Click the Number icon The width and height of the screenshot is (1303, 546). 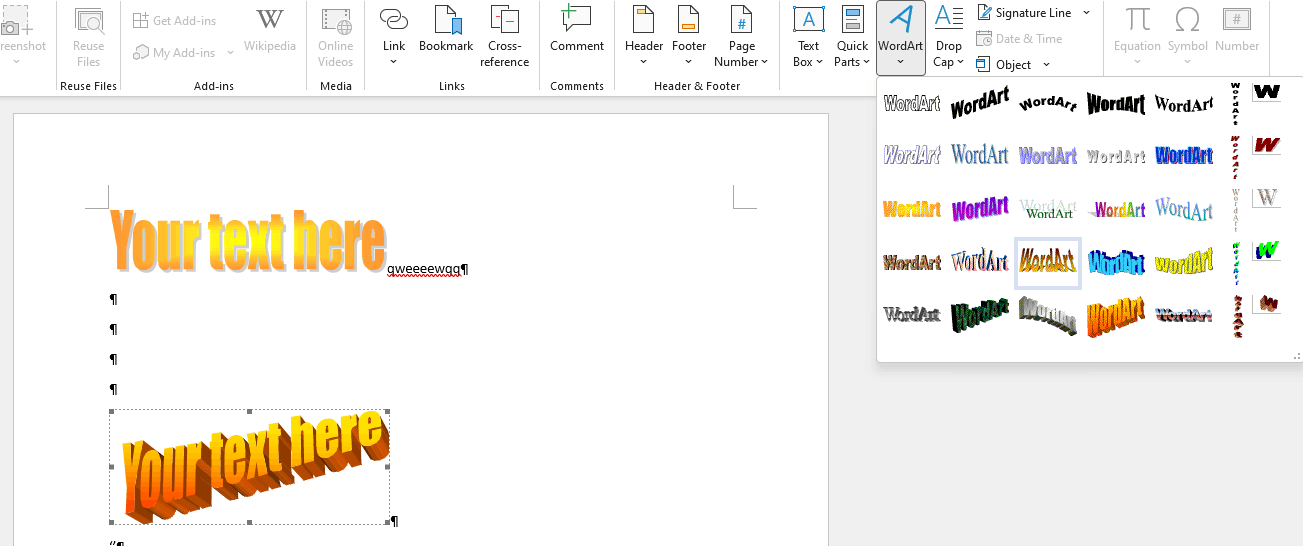pyautogui.click(x=1237, y=30)
